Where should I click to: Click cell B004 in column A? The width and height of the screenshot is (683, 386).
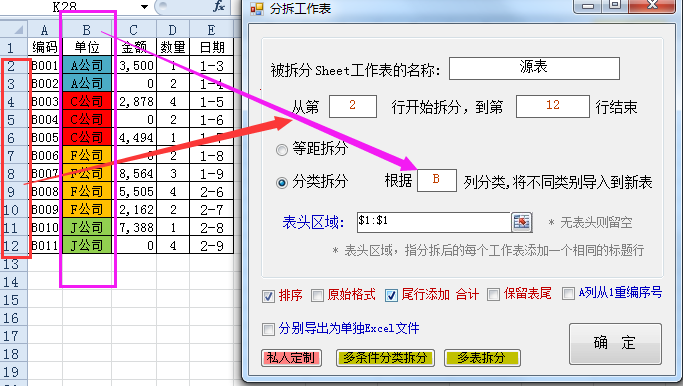45,119
